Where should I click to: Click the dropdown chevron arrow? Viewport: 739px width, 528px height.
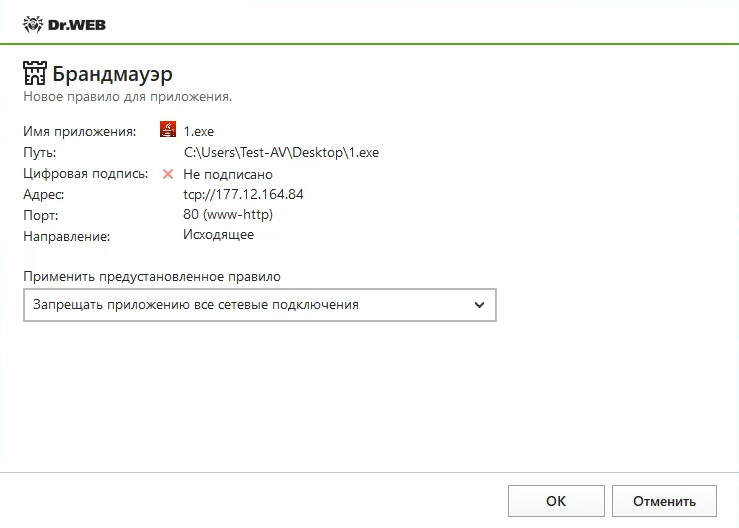(x=479, y=305)
